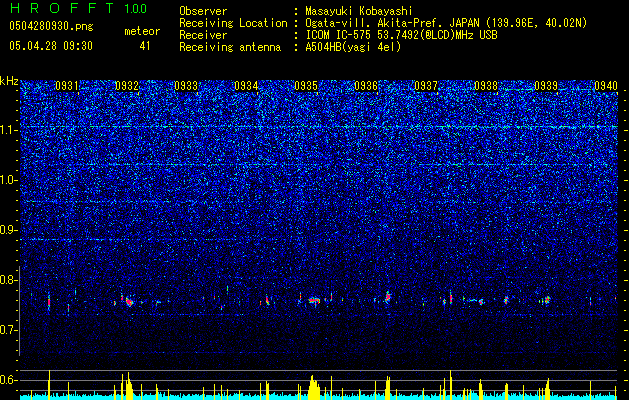Select the 0934 time marker
Viewport: 629px width, 400px height.
pos(246,86)
